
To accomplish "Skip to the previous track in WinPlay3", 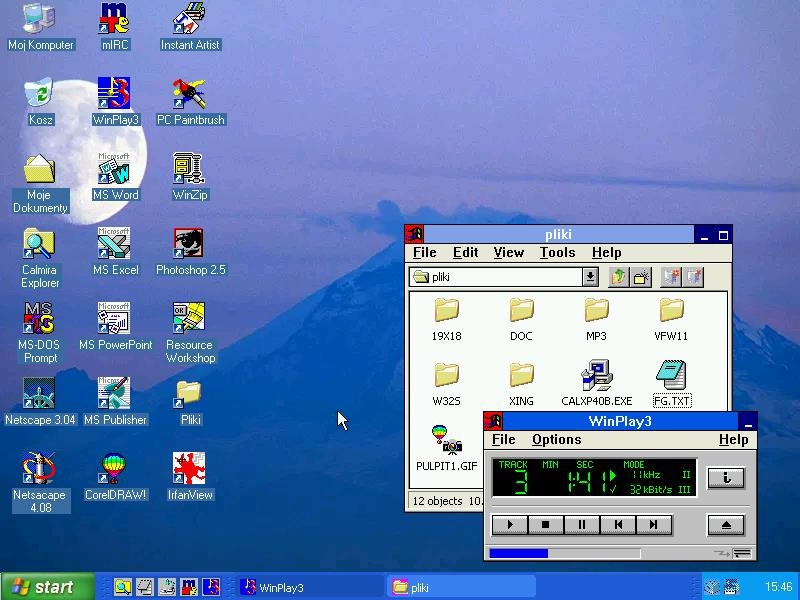I will click(618, 524).
